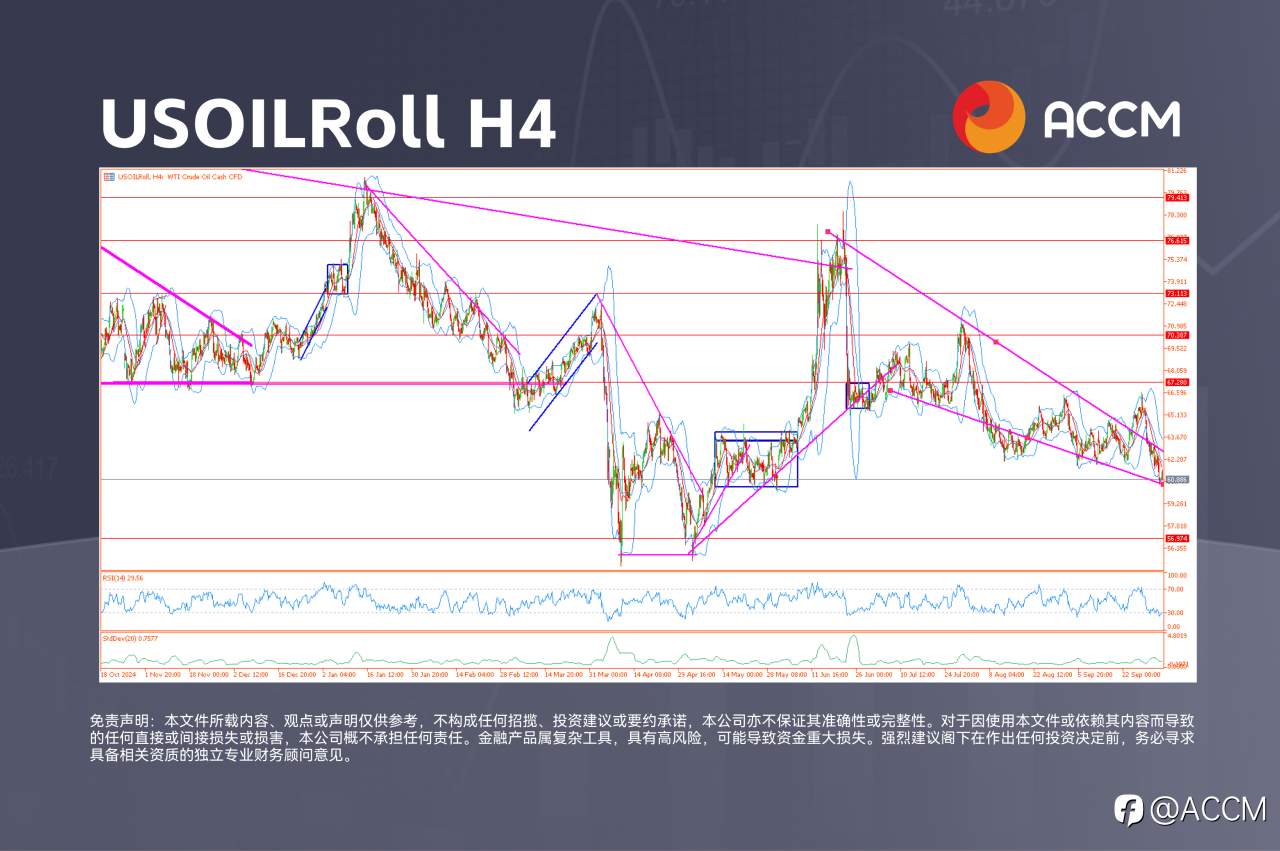Select the red 76.615 price label
Image resolution: width=1280 pixels, height=851 pixels.
tap(1176, 241)
